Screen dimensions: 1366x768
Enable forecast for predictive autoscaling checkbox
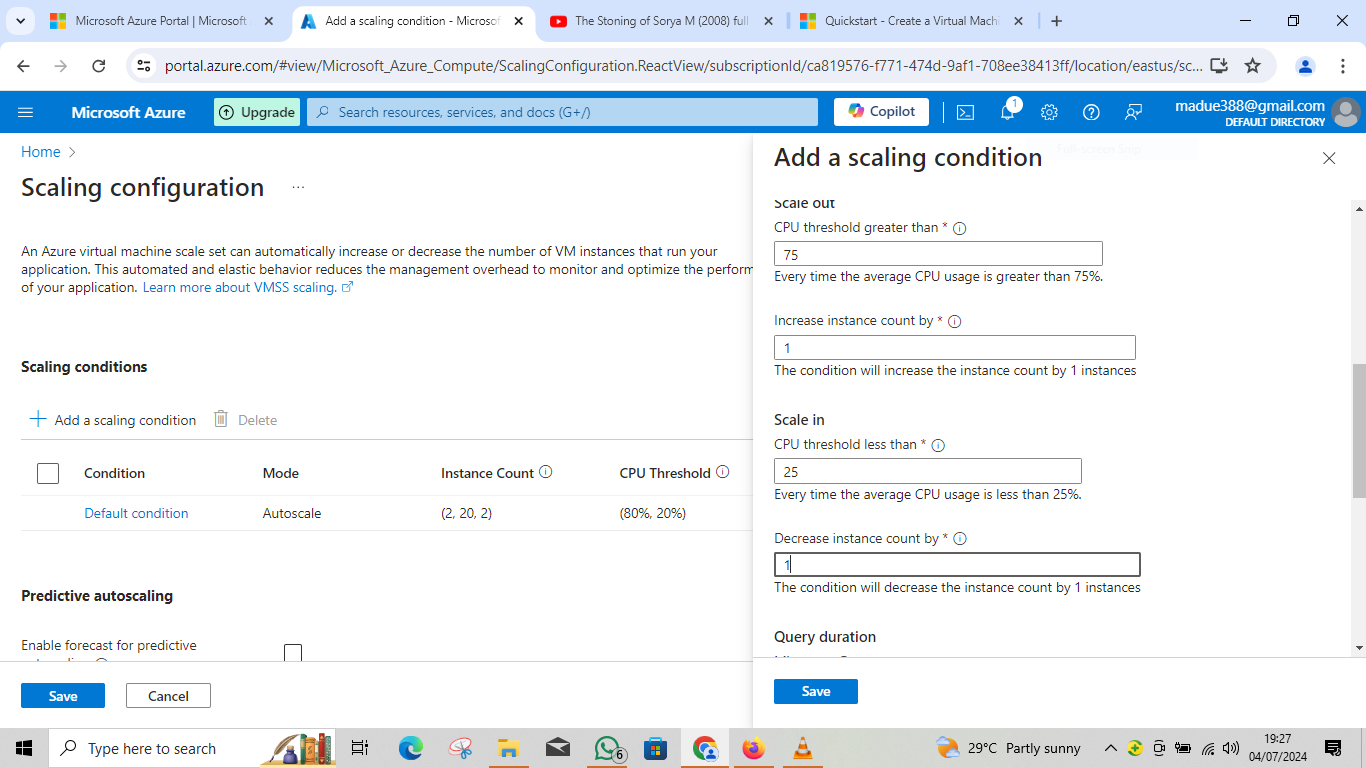point(293,652)
